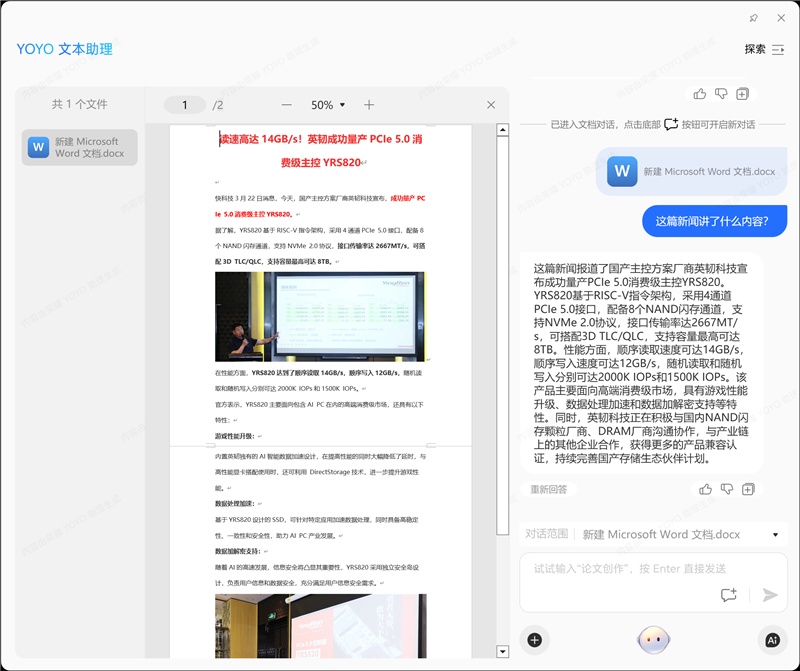800x671 pixels.
Task: Close the document preview panel
Action: tap(491, 105)
